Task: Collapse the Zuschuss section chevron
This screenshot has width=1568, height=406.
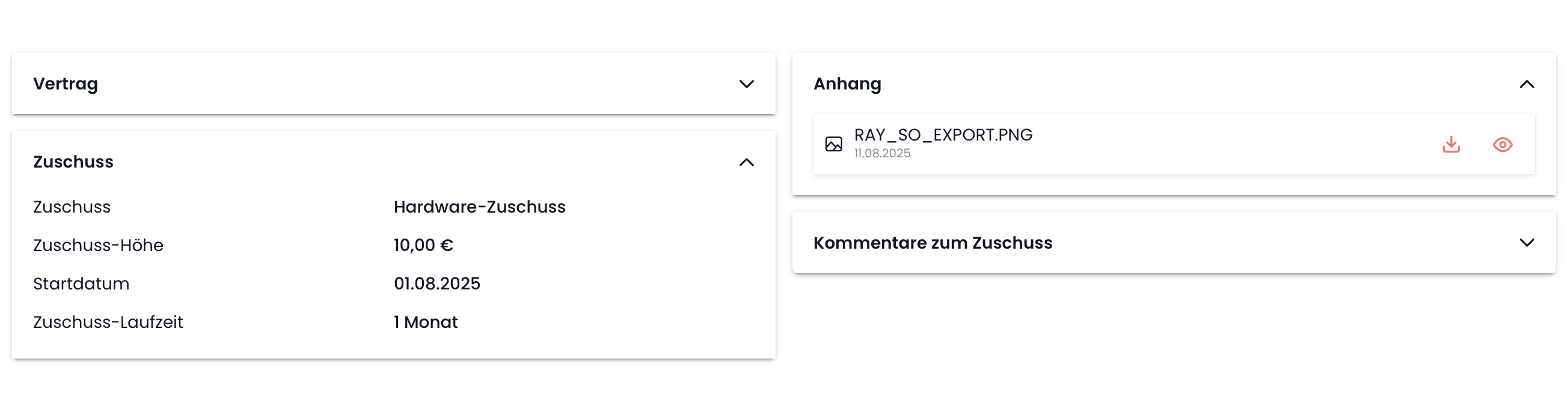Action: tap(746, 162)
